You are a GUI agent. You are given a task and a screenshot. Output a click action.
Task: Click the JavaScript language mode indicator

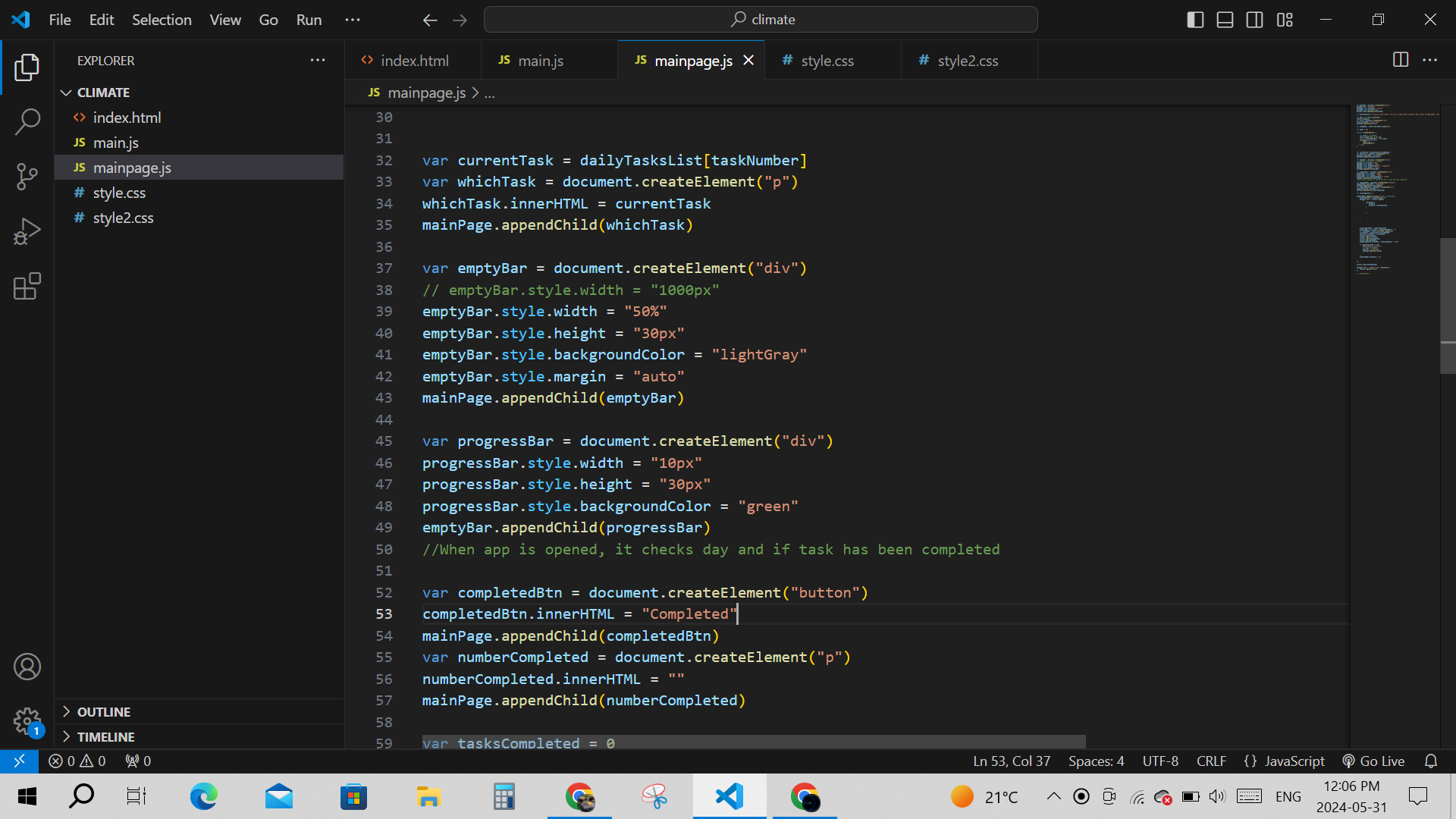tap(1294, 761)
